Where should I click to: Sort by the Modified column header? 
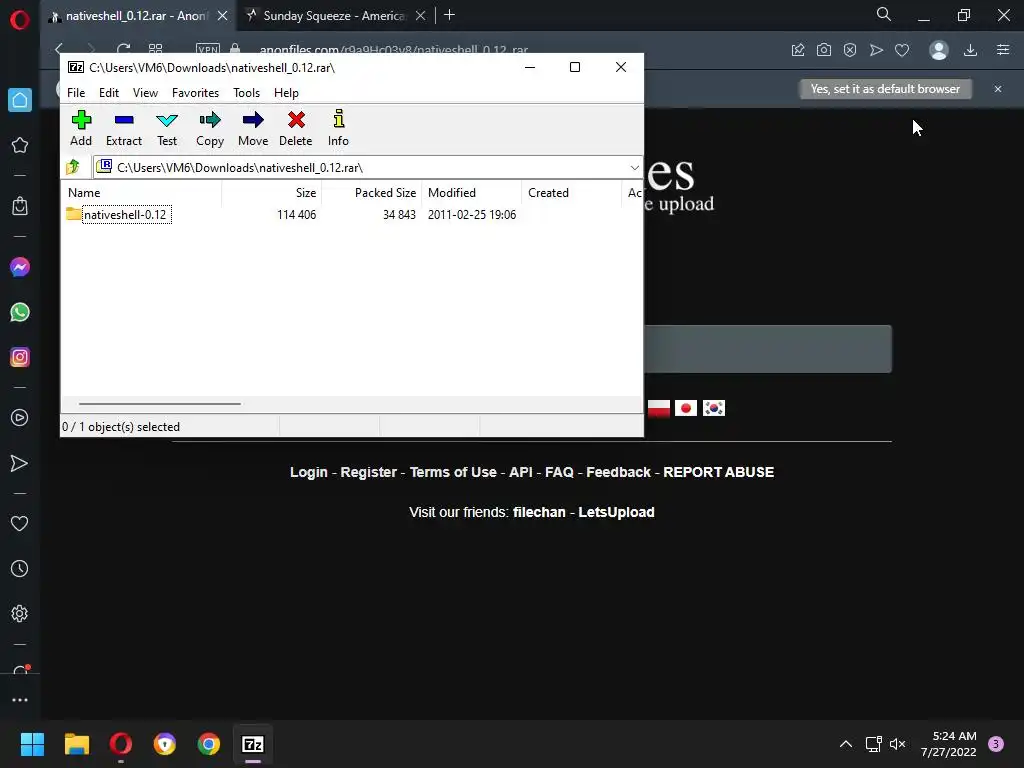[x=472, y=193]
